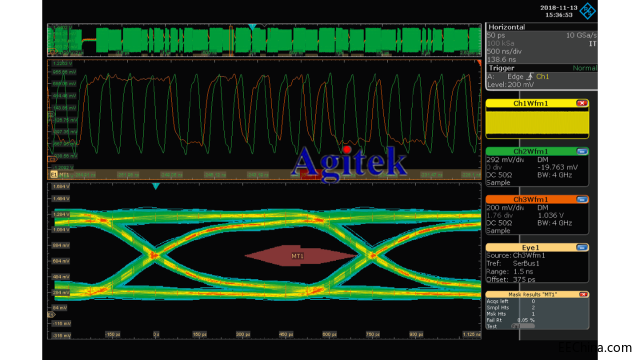Select the cyan trigger position marker in overview

pos(252,27)
